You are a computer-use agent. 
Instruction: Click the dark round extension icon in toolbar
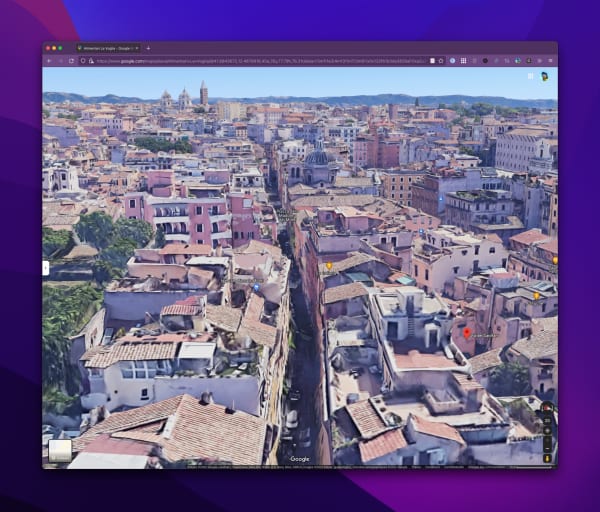[485, 60]
